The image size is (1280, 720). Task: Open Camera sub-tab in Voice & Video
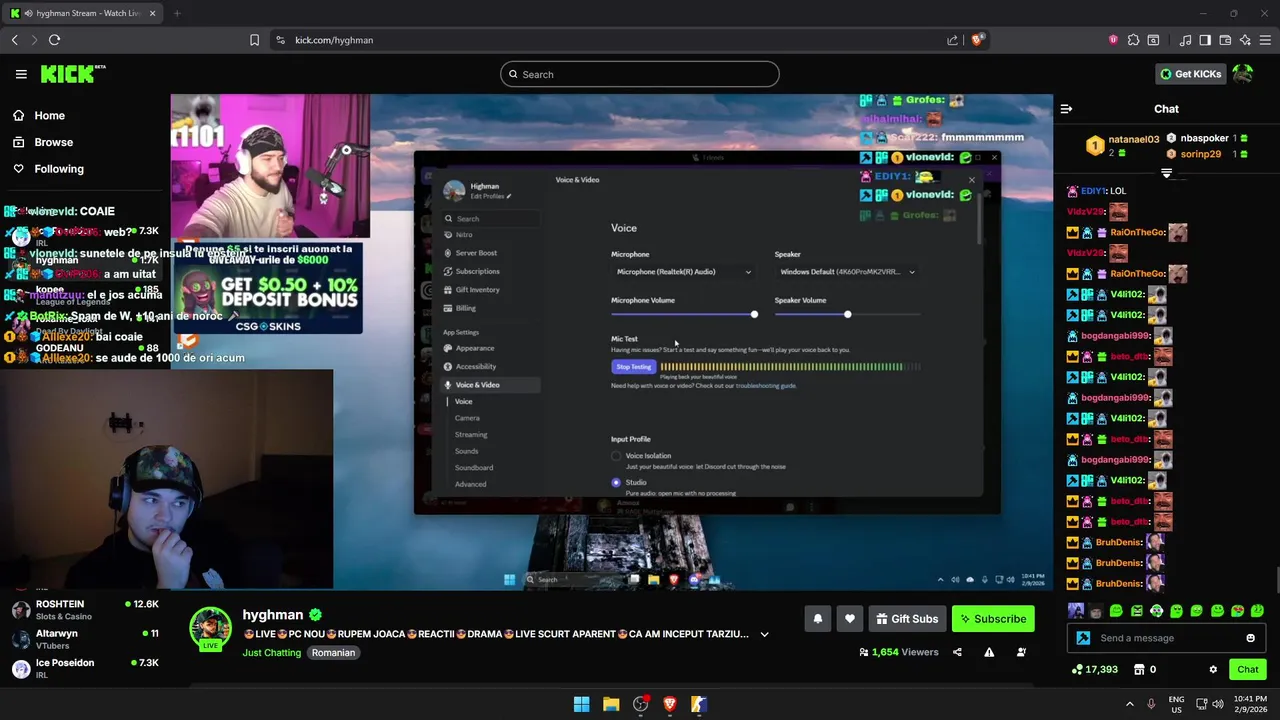(467, 418)
